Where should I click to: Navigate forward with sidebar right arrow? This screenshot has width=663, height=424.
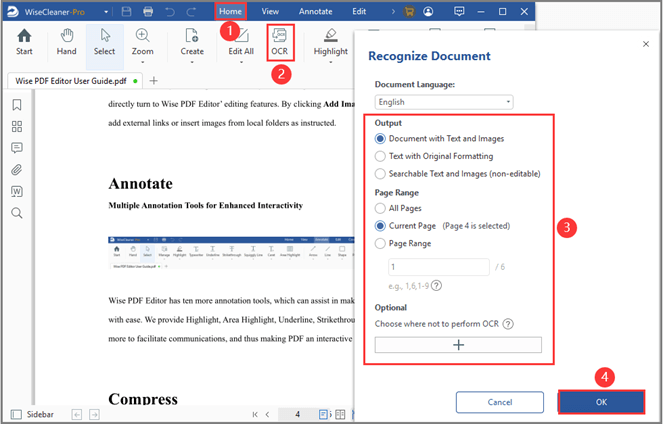tap(94, 415)
